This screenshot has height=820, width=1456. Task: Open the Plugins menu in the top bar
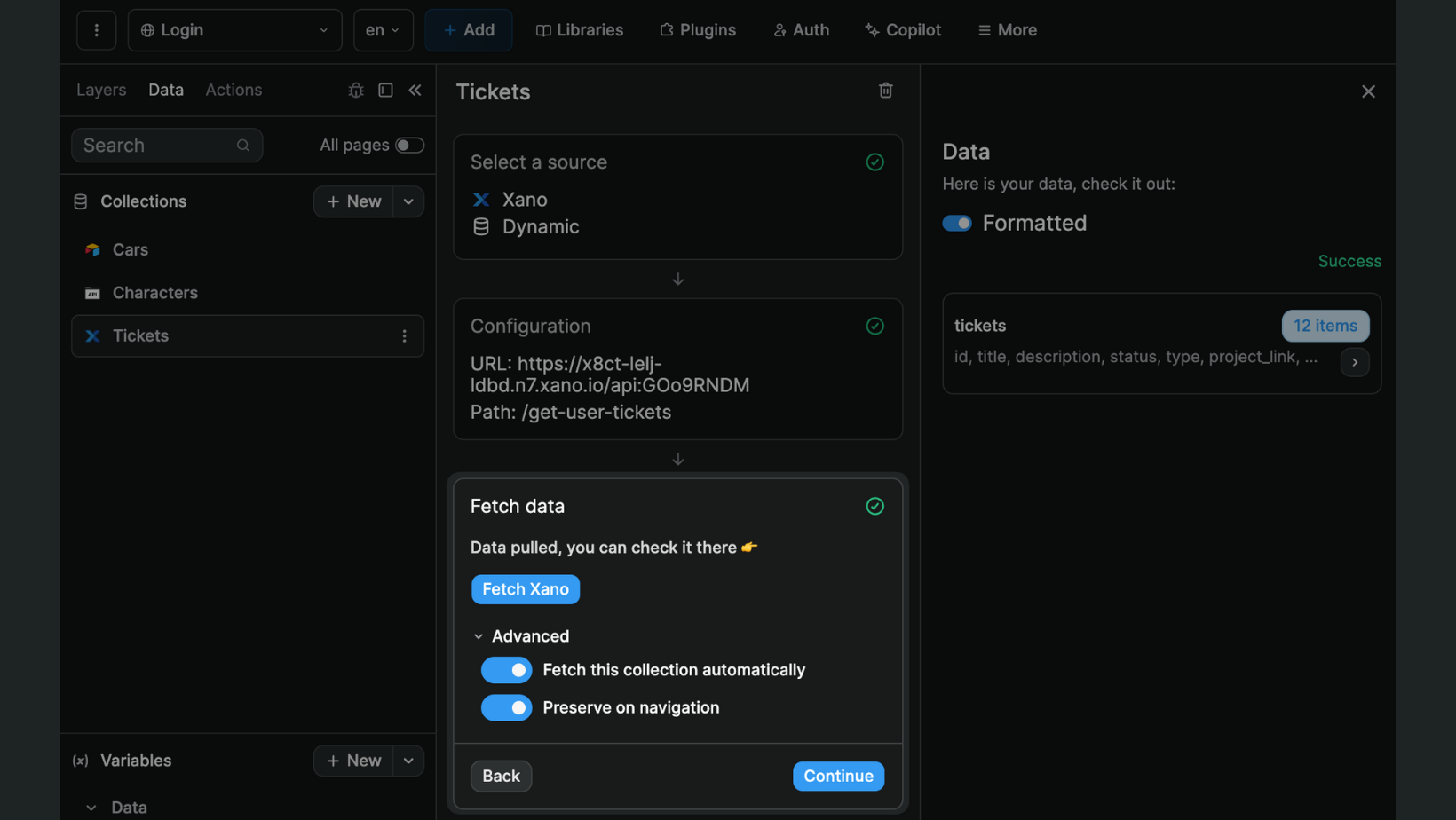[697, 29]
